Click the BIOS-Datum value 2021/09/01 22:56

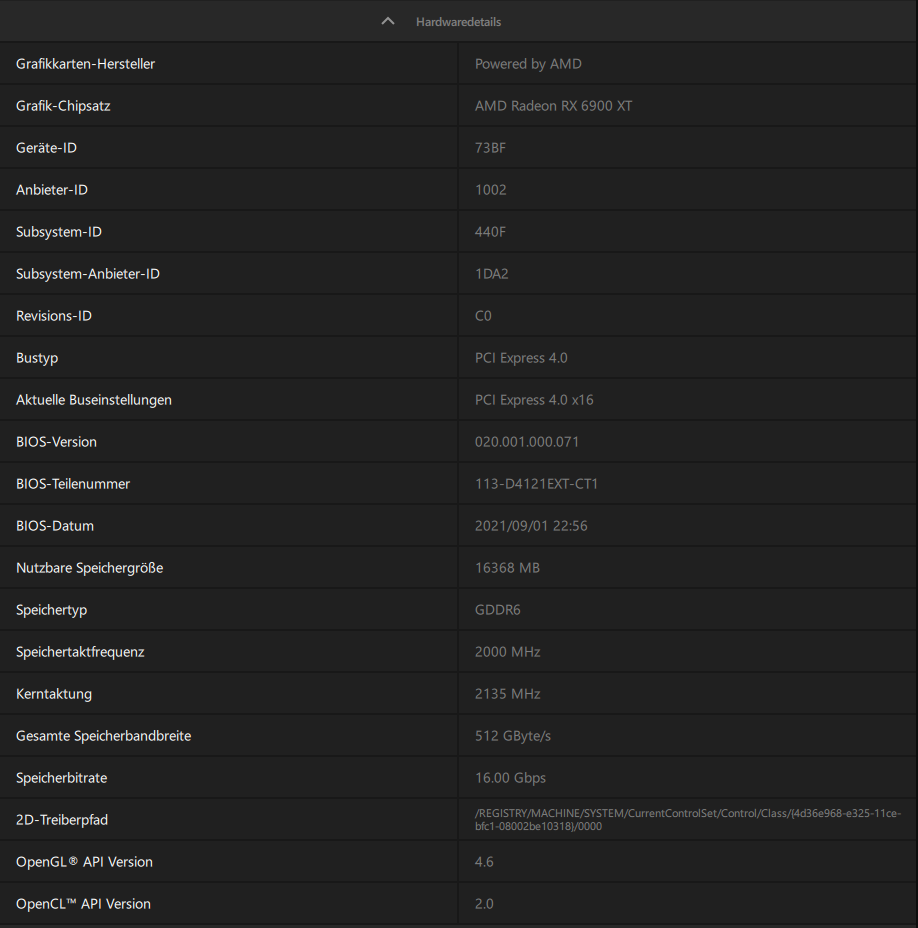pos(530,526)
